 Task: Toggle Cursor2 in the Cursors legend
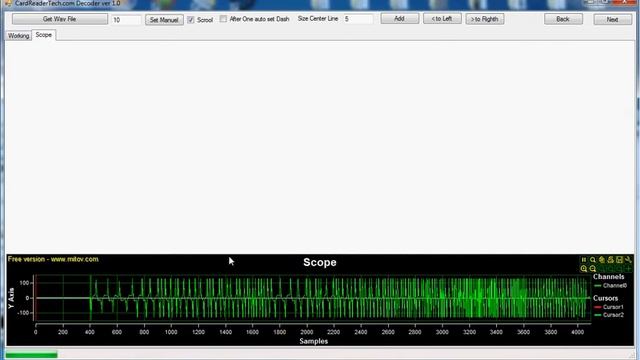[609, 315]
